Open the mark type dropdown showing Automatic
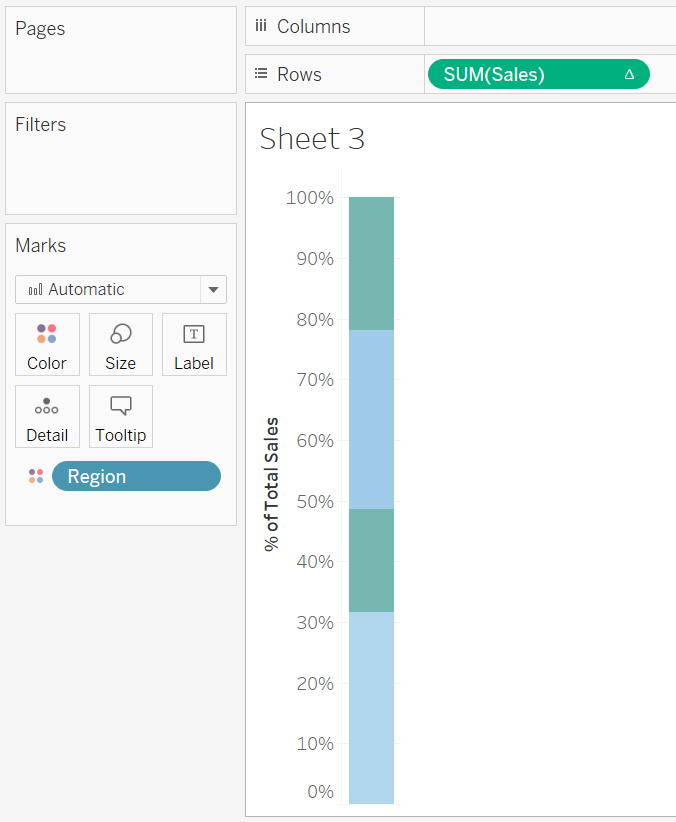This screenshot has height=822, width=676. click(212, 289)
